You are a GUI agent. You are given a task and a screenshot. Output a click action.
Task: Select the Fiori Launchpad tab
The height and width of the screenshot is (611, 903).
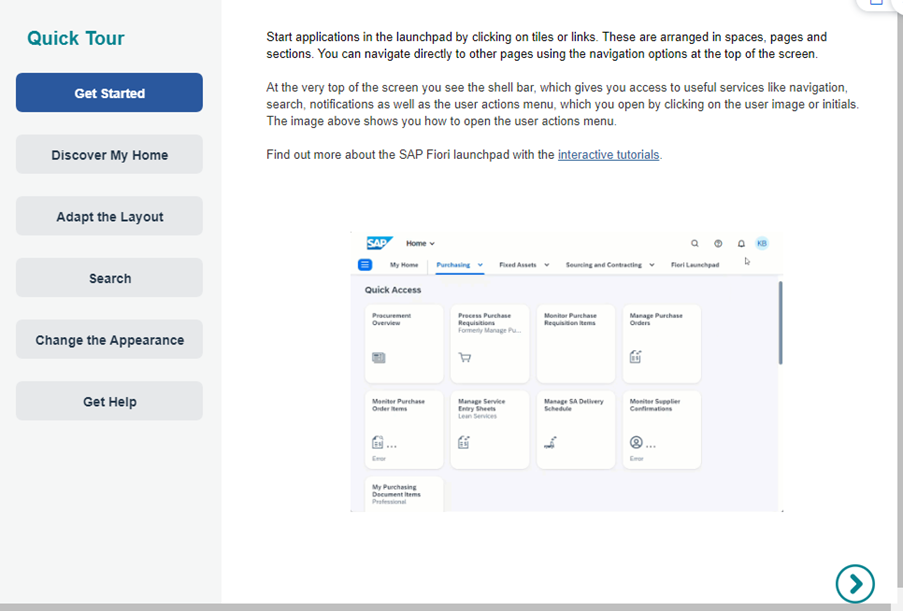coord(694,265)
